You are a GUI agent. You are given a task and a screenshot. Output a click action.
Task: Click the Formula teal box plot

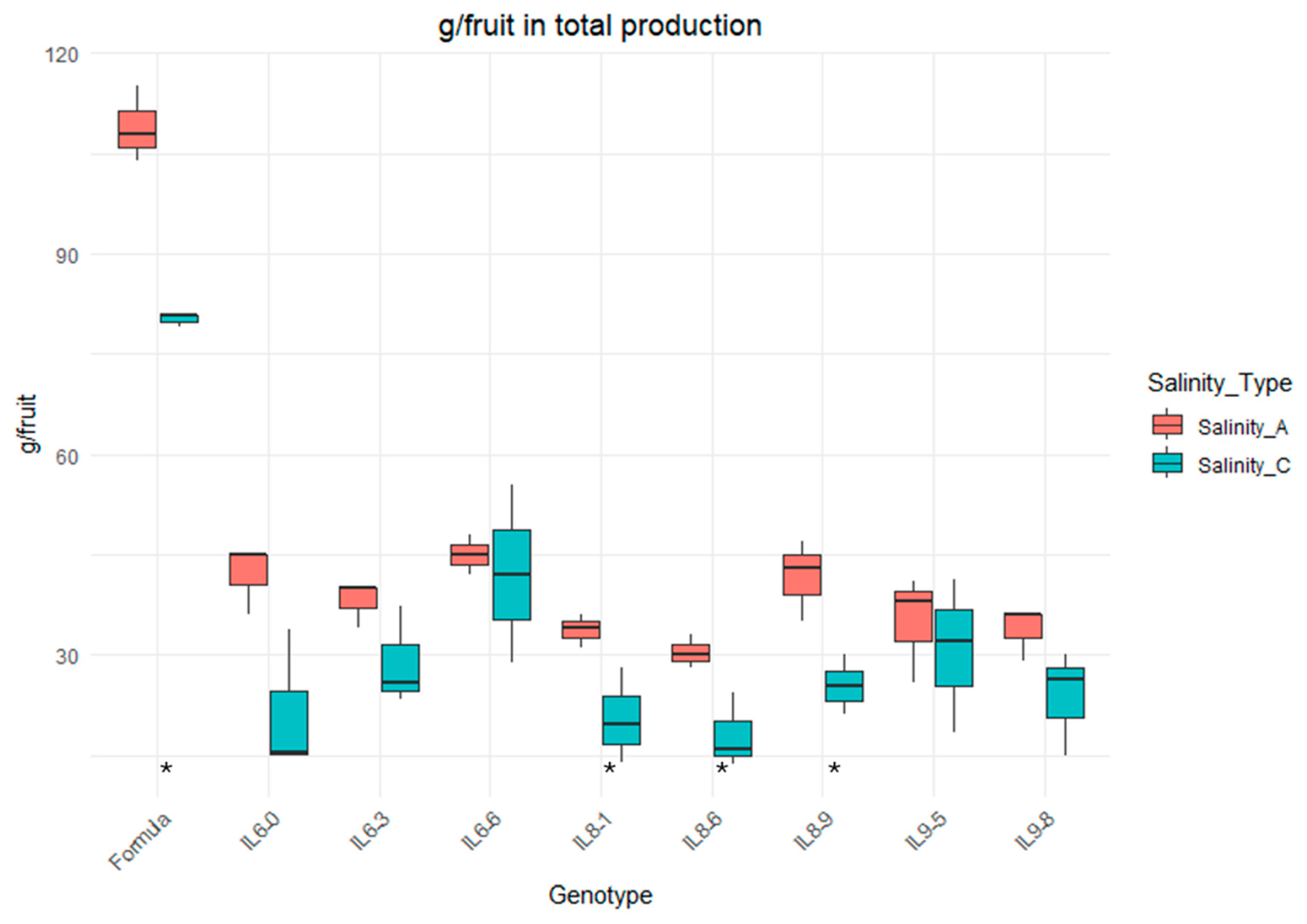pos(179,318)
